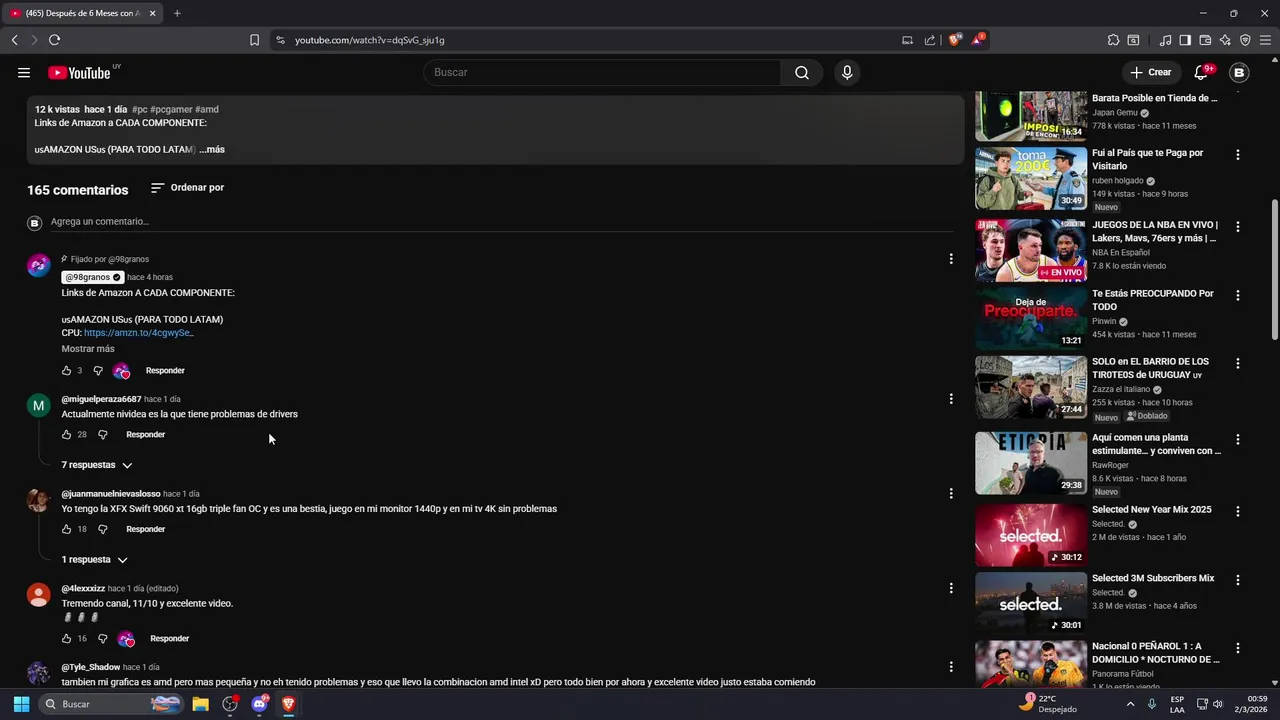This screenshot has height=720, width=1280.
Task: Like the pinned @98granos comment
Action: tap(67, 371)
